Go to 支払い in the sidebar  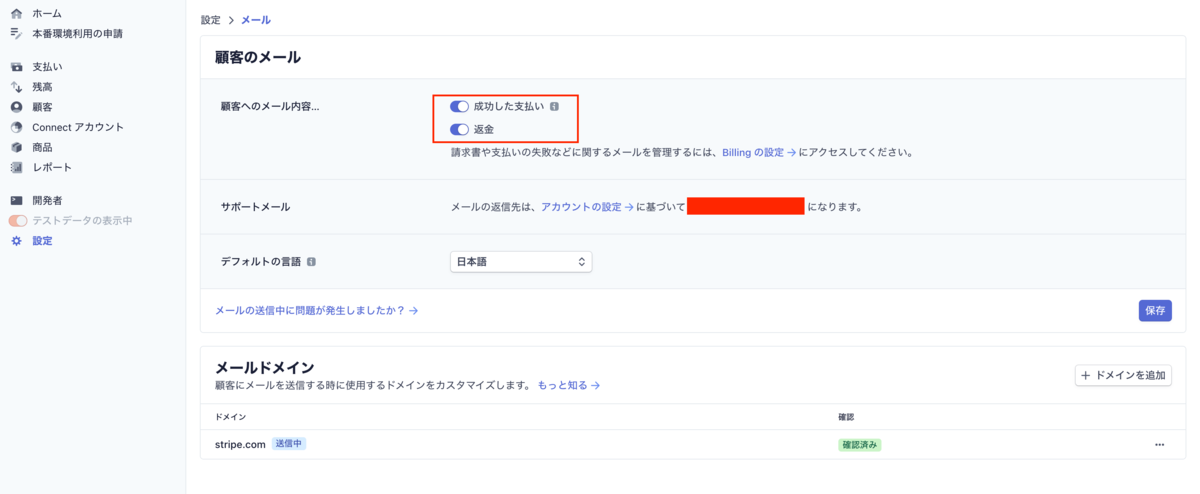(x=47, y=67)
